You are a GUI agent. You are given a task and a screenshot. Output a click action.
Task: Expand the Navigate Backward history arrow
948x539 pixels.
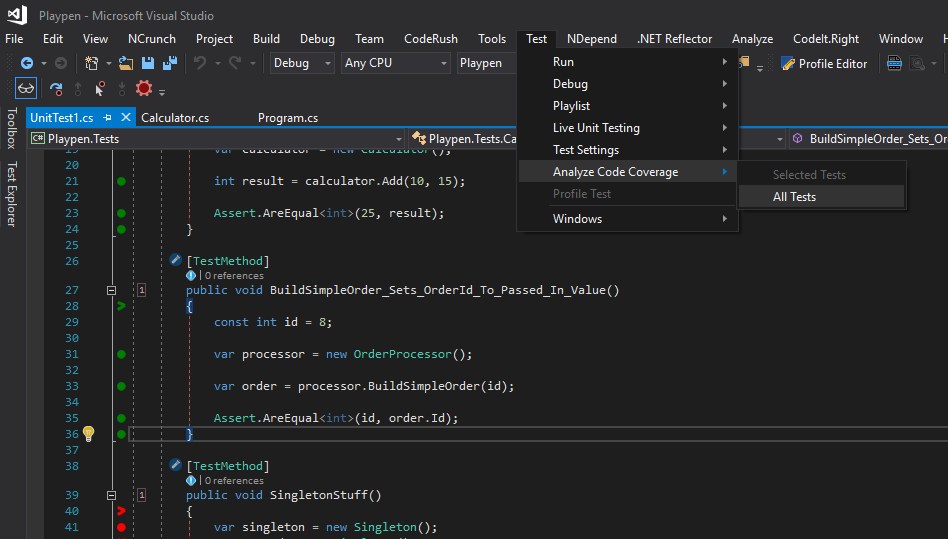tap(44, 63)
